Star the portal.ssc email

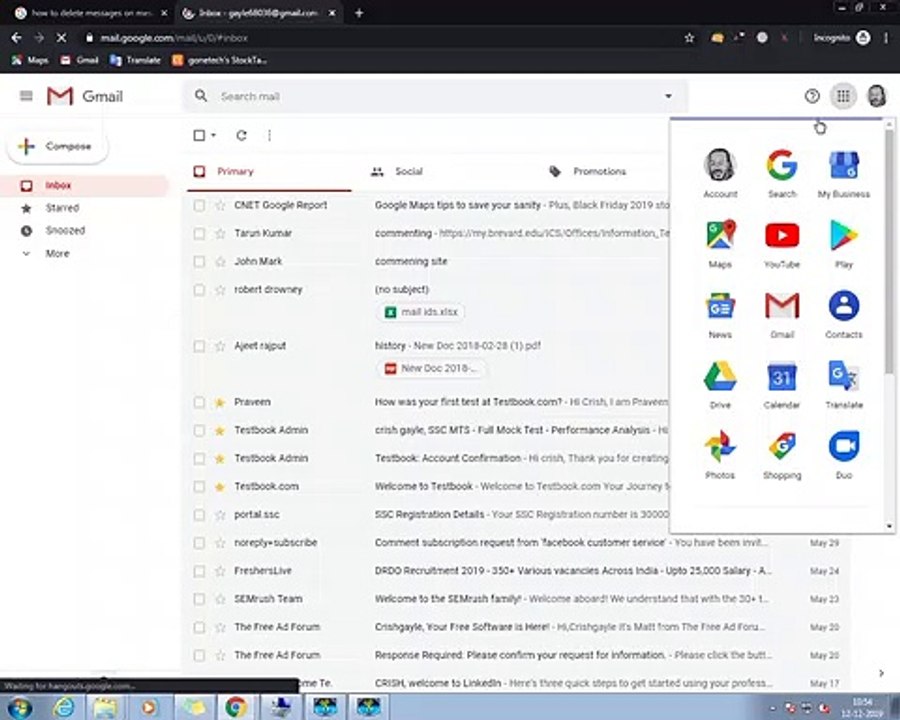point(220,515)
